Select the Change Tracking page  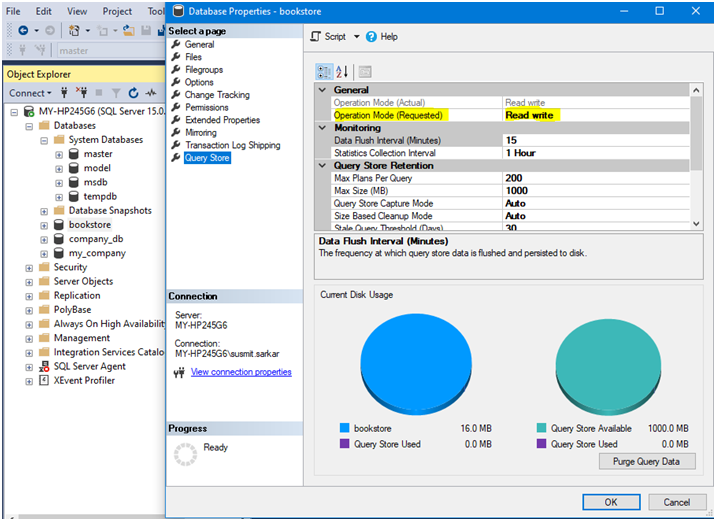217,95
